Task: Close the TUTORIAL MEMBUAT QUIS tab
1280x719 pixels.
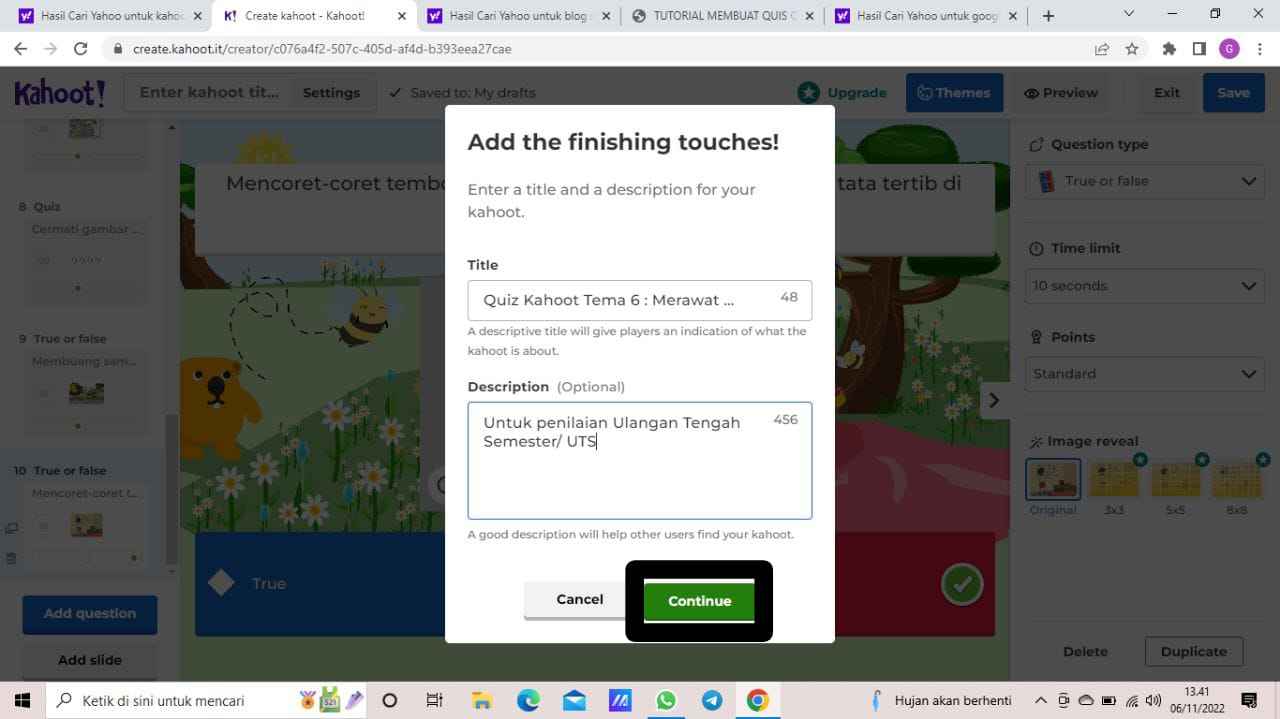Action: coord(808,16)
